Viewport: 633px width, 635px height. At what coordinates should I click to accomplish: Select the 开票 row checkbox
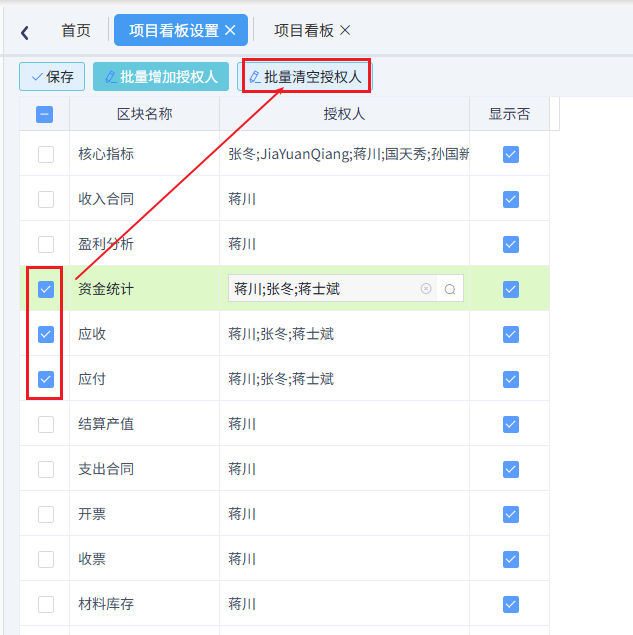46,514
